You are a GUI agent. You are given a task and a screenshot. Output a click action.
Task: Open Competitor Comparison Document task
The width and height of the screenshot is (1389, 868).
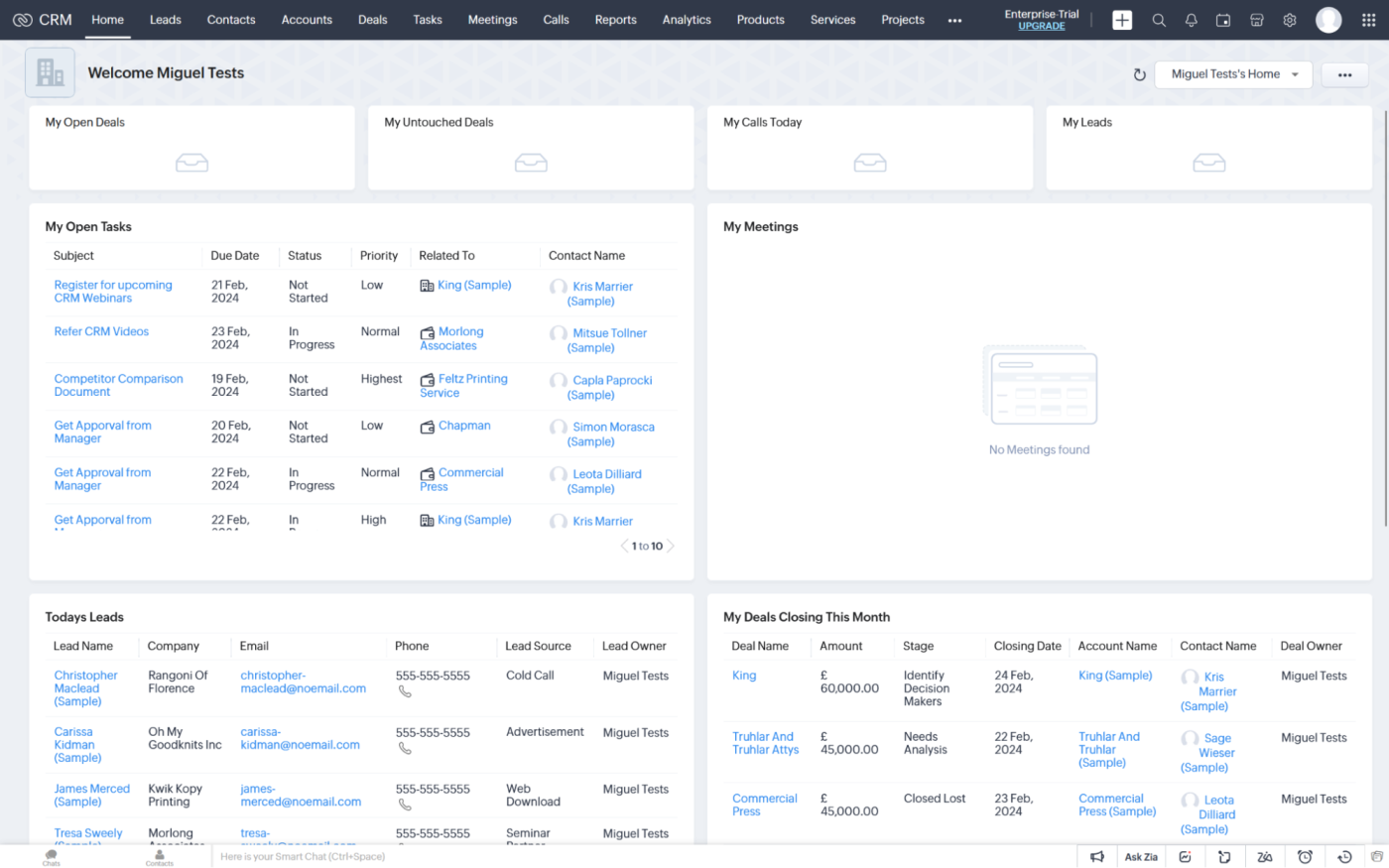pos(119,385)
